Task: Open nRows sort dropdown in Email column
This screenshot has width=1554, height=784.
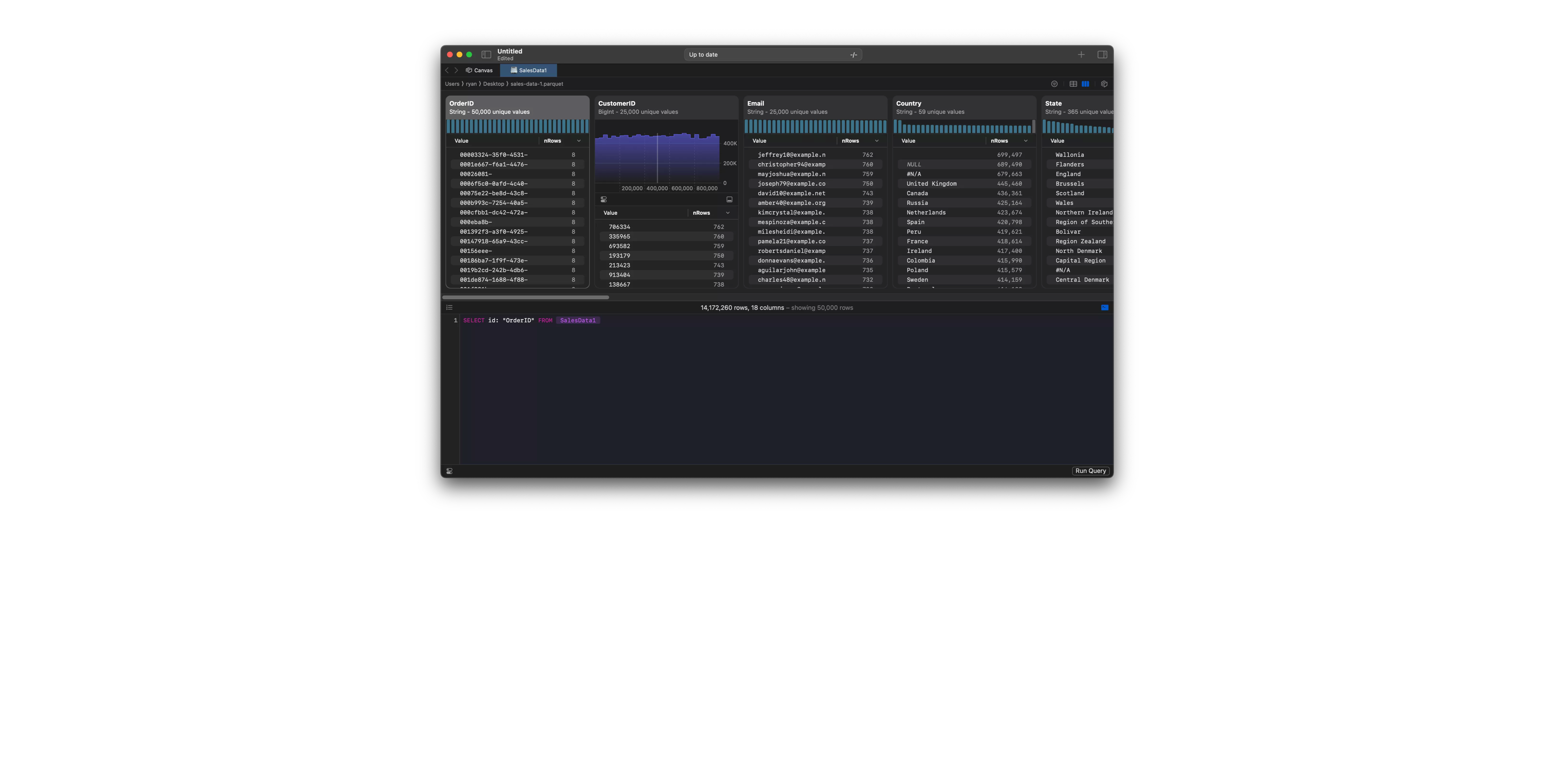Action: [876, 140]
